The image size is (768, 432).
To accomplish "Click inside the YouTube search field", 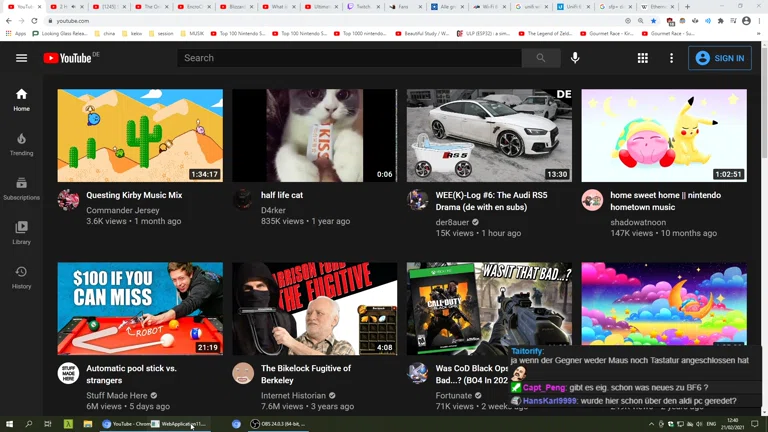I will coord(350,58).
